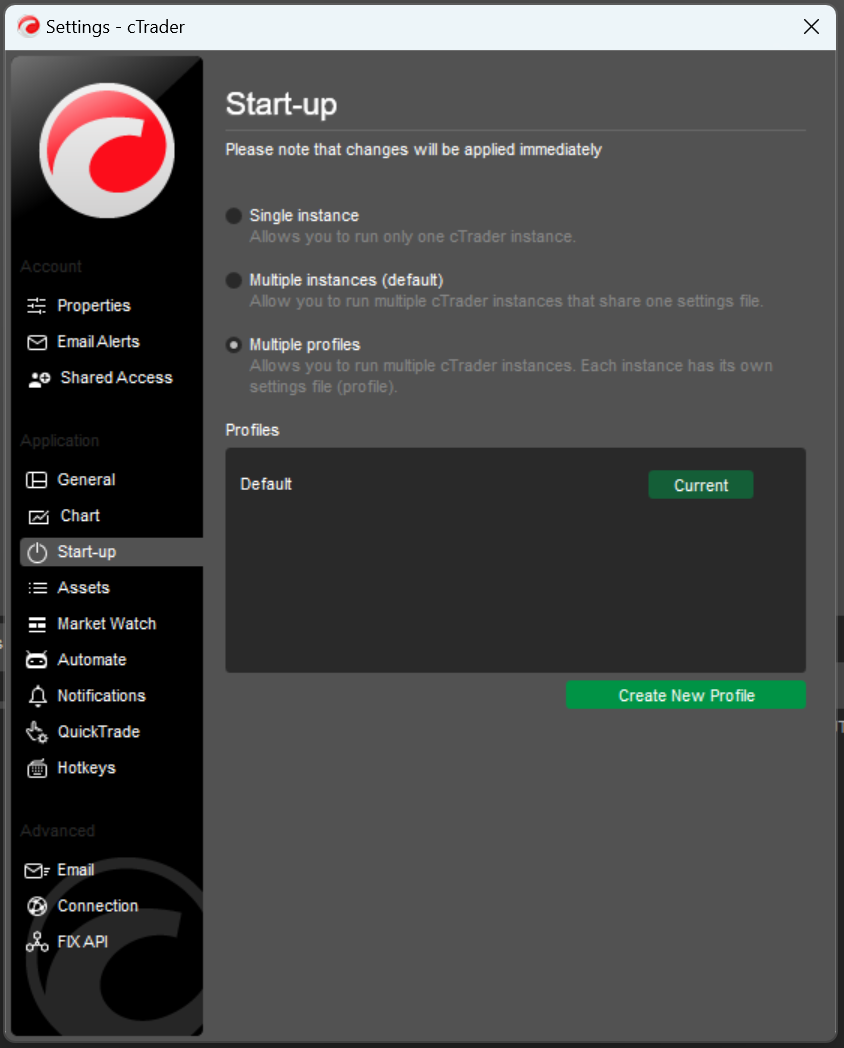Click the Connection globe icon
Image resolution: width=844 pixels, height=1048 pixels.
point(37,906)
